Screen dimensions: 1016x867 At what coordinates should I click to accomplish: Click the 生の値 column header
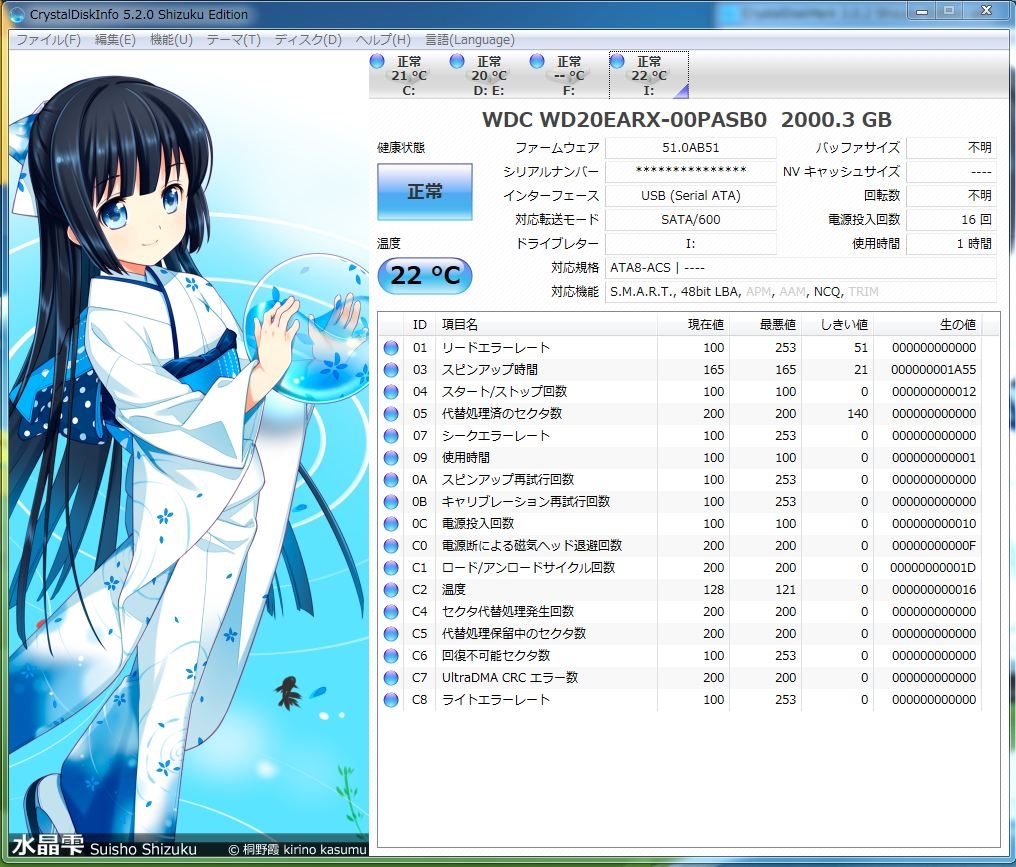click(x=927, y=325)
